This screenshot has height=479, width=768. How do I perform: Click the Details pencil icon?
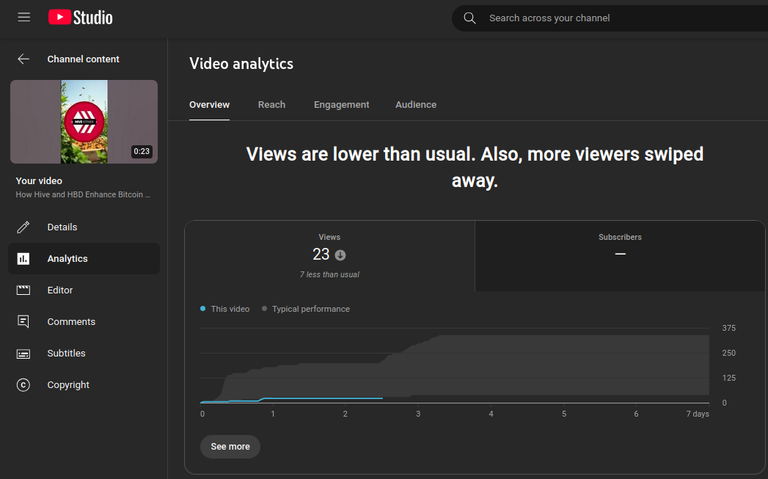[23, 227]
